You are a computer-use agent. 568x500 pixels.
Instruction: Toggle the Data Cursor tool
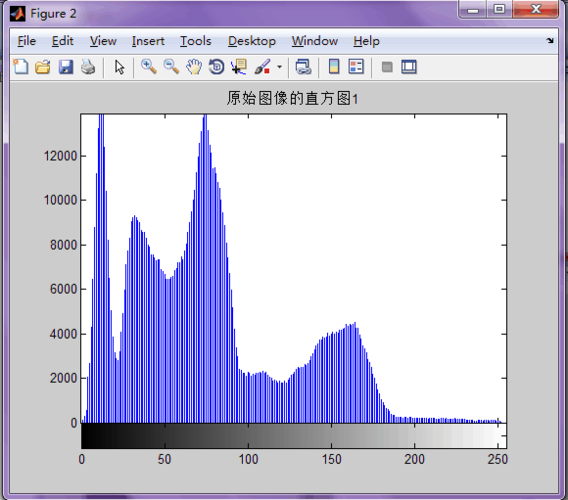pyautogui.click(x=239, y=67)
